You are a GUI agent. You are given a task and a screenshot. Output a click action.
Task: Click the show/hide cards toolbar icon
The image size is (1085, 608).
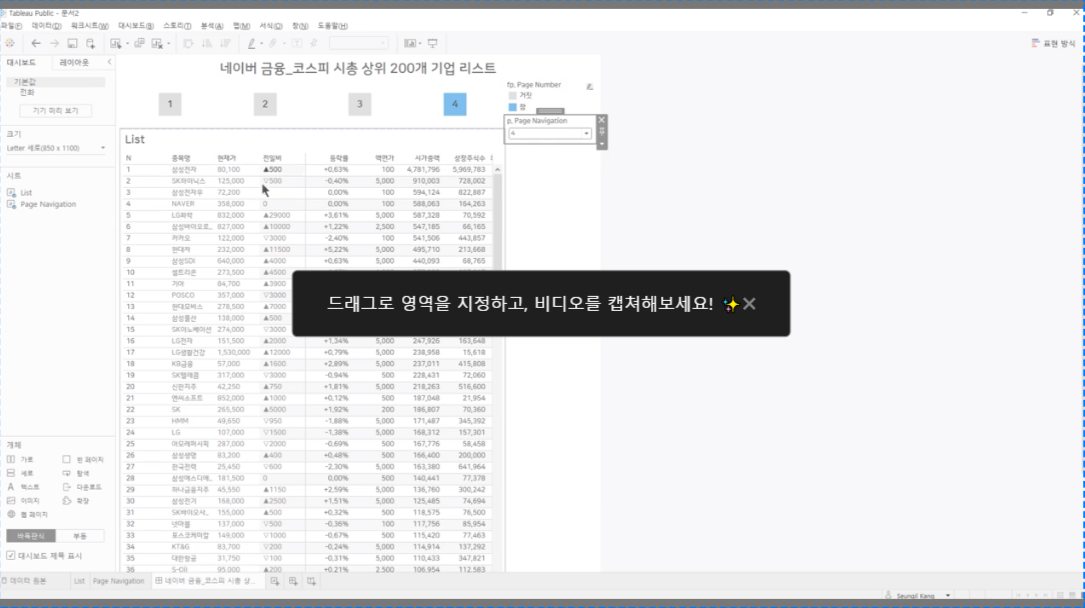pyautogui.click(x=410, y=43)
